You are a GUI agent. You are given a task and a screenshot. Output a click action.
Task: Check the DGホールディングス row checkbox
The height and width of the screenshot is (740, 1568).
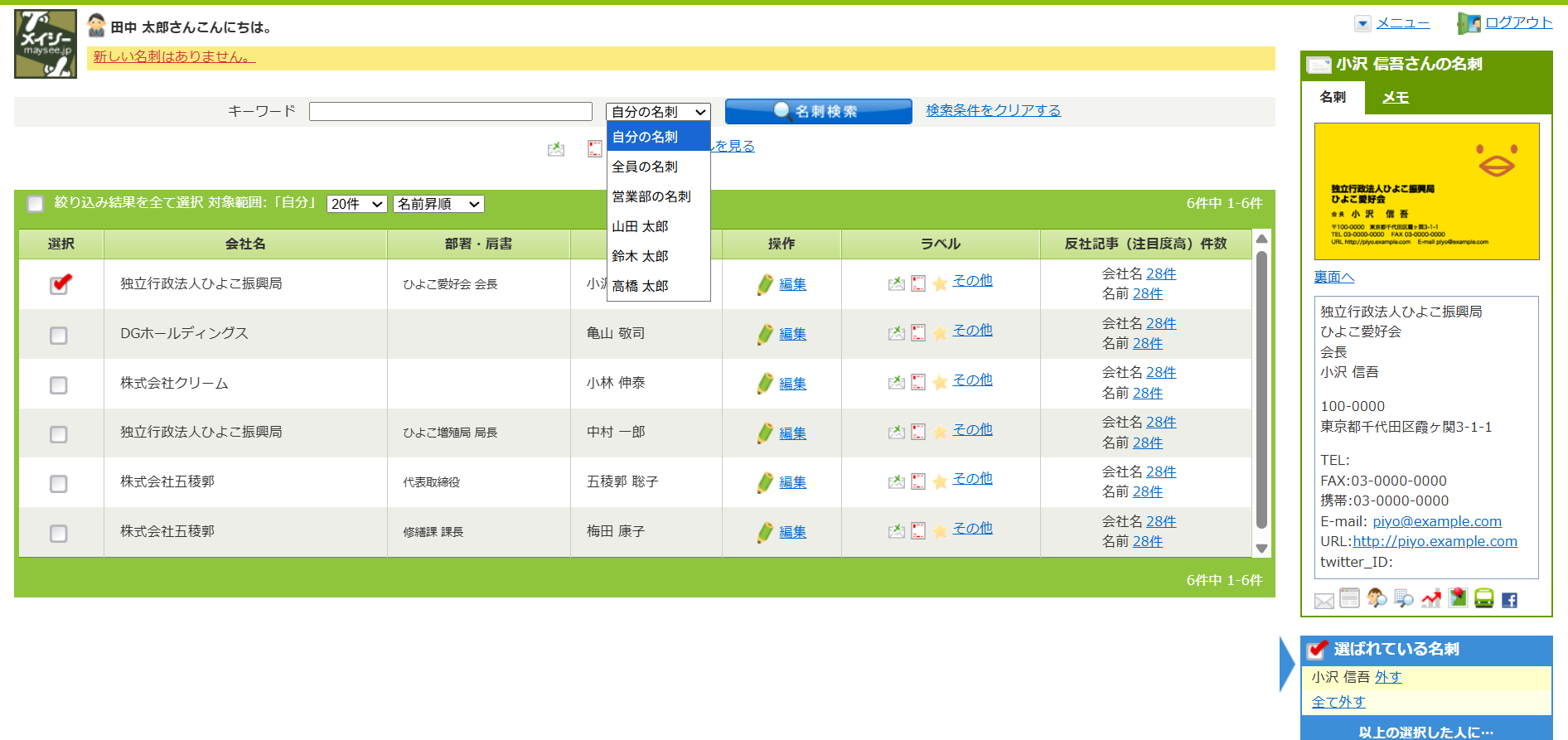click(x=59, y=335)
